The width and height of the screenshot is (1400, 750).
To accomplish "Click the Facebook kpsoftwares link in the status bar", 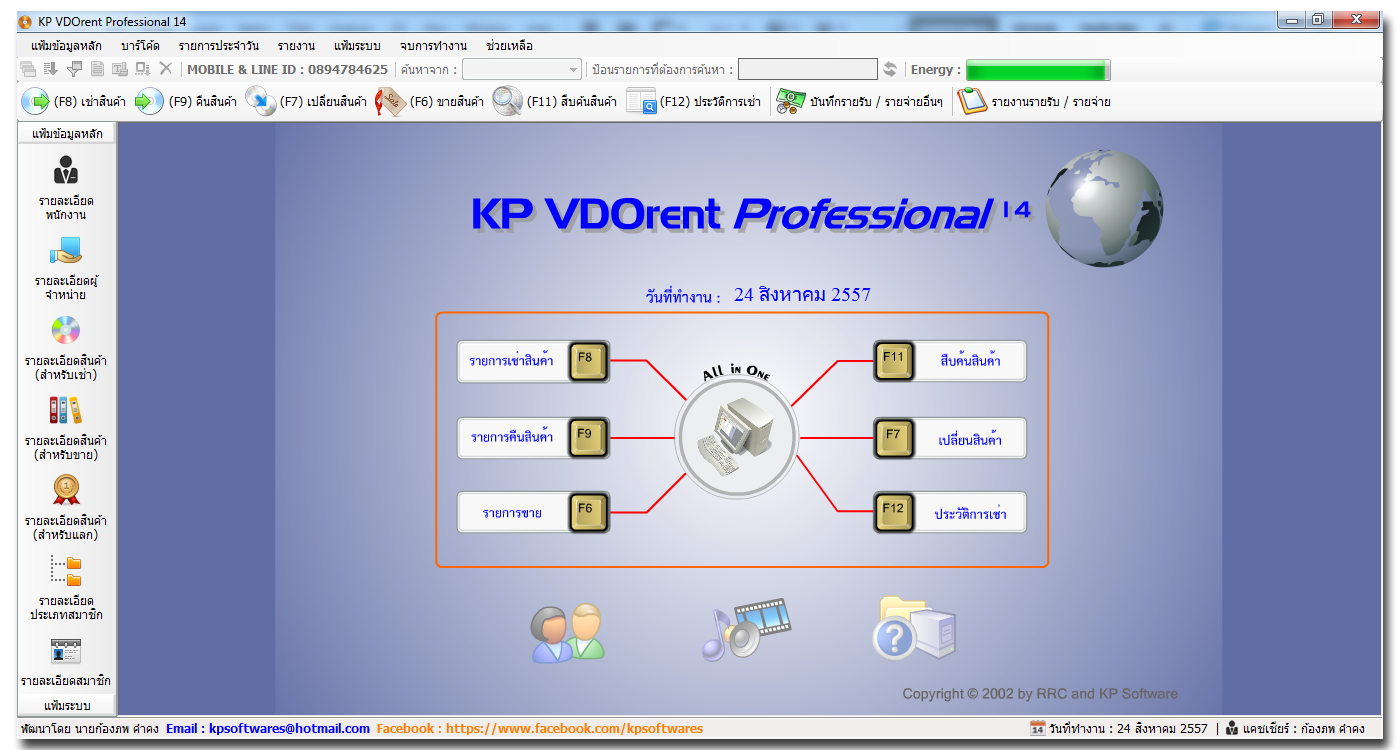I will 540,729.
